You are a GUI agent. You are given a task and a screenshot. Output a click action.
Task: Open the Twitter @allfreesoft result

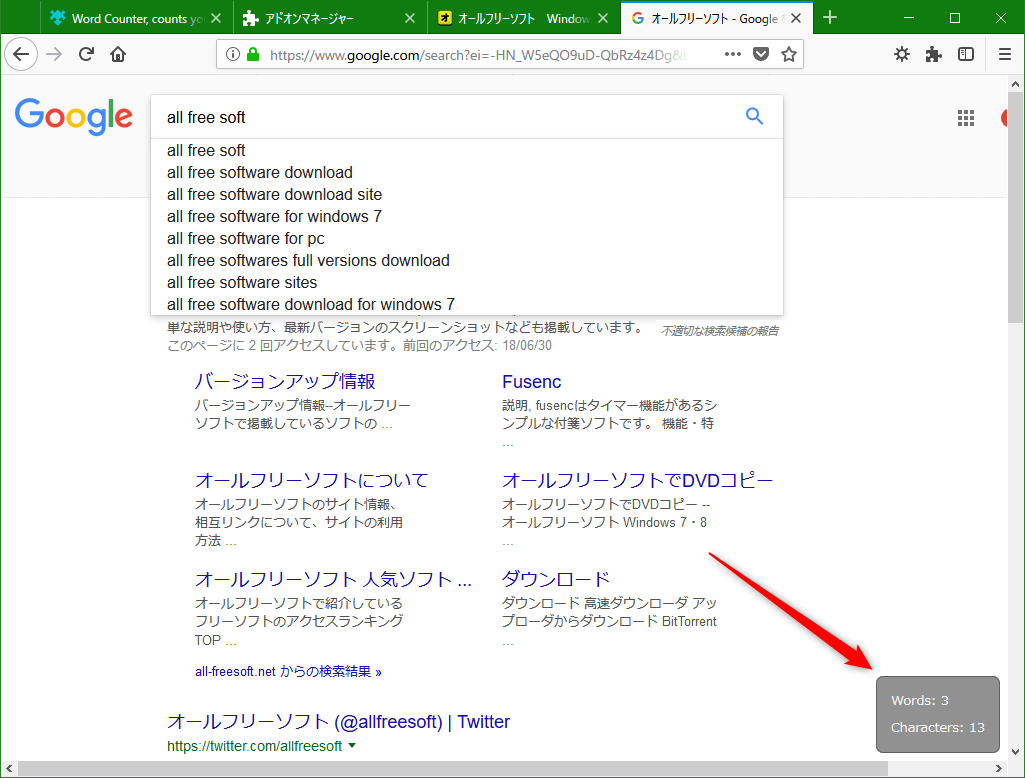tap(339, 722)
